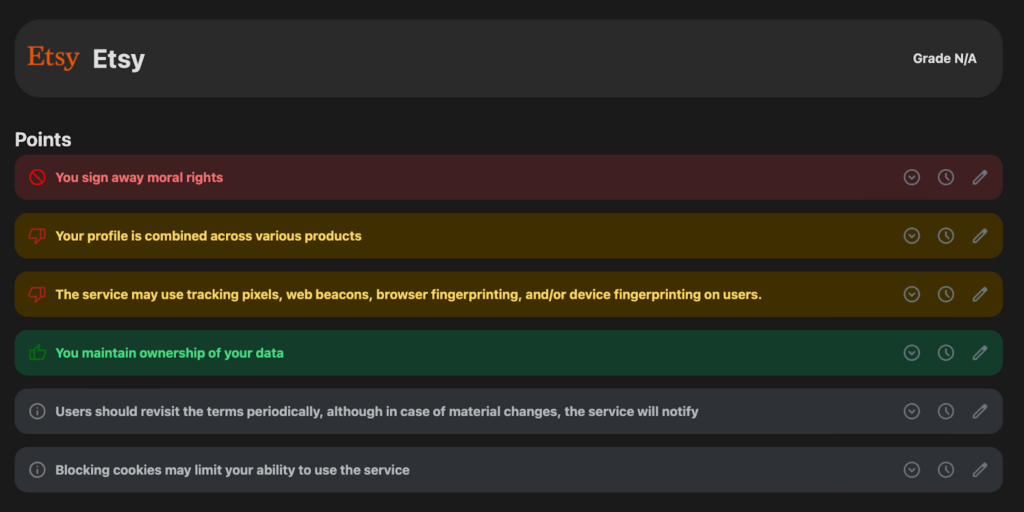
Task: Click 'Blocking cookies may limit' point text
Action: (232, 470)
